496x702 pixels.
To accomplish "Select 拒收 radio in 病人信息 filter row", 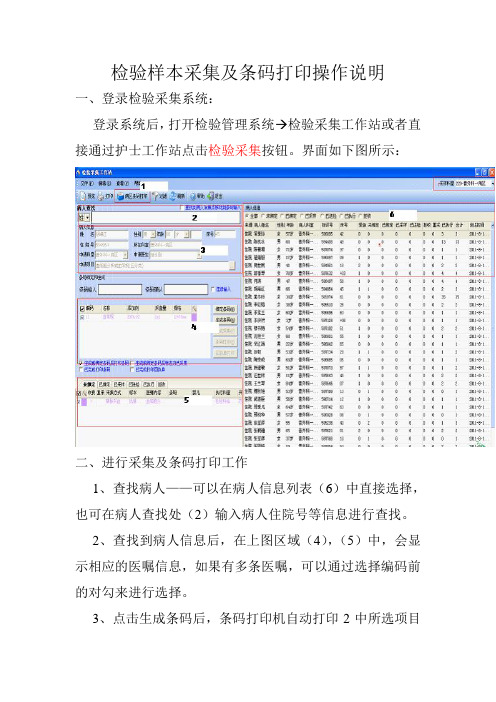I will (x=360, y=216).
